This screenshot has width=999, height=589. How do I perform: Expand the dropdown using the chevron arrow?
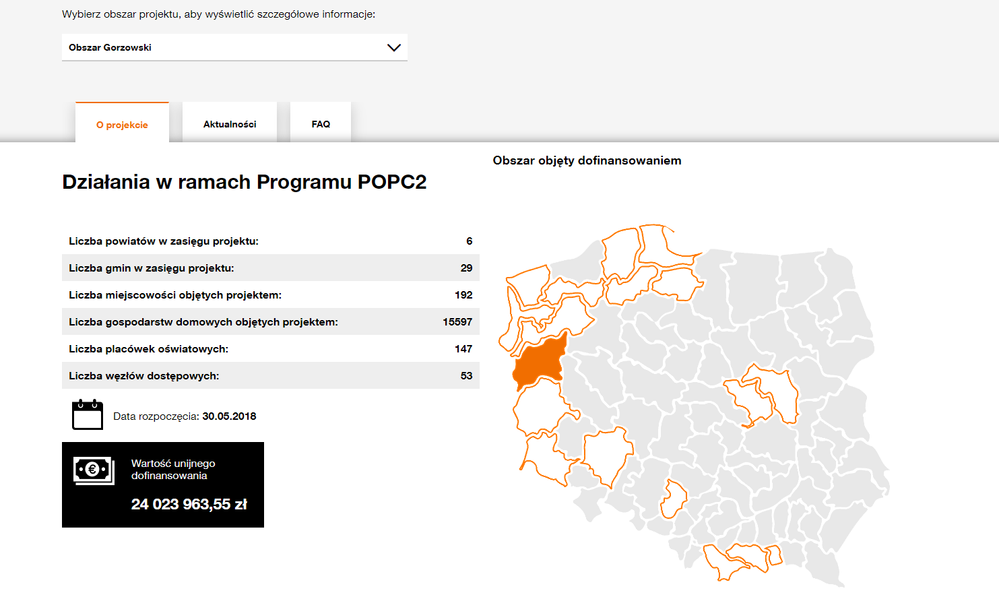393,47
